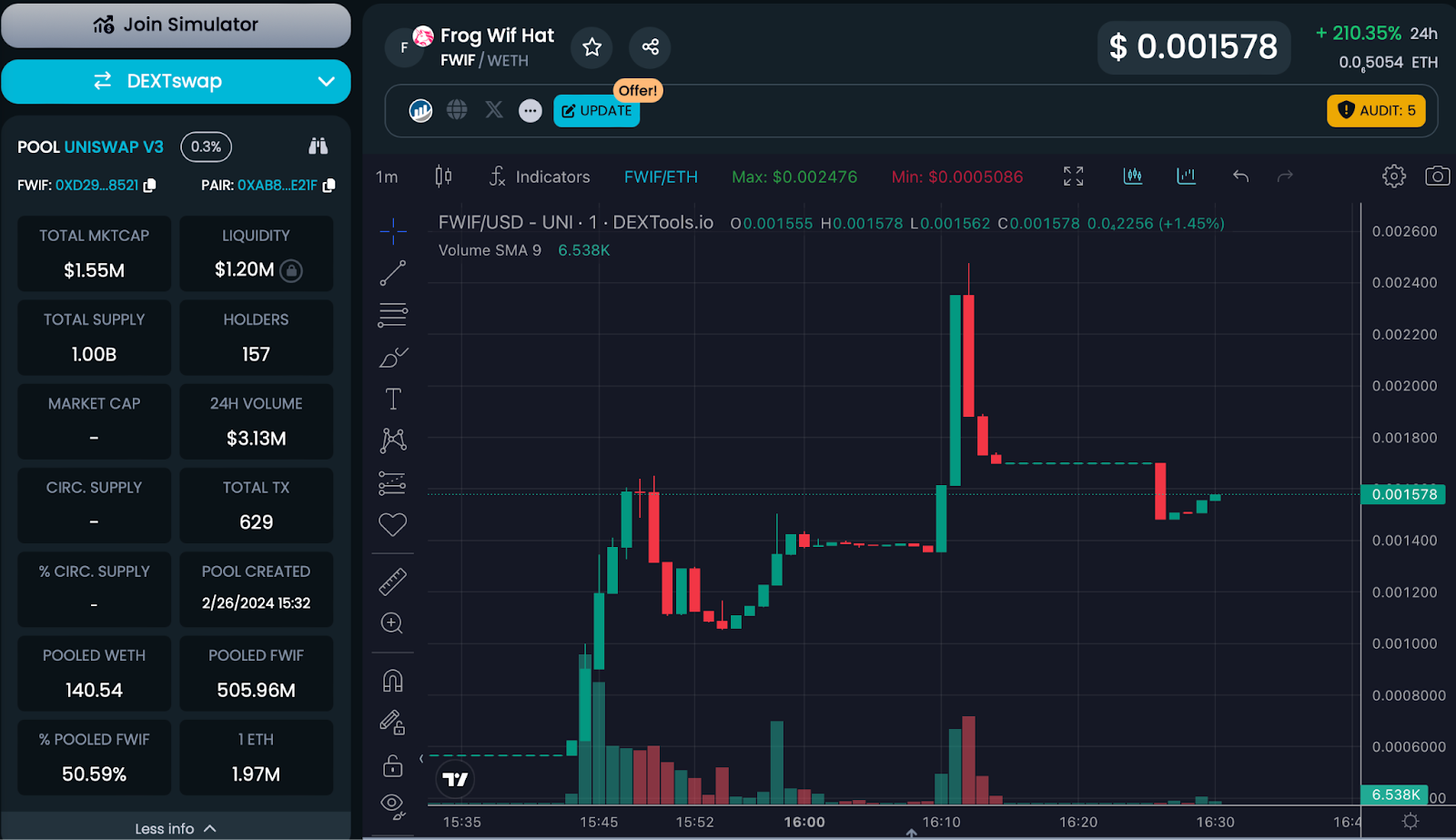Click the Min: $0.0005086 label
This screenshot has height=840, width=1456.
(x=957, y=177)
